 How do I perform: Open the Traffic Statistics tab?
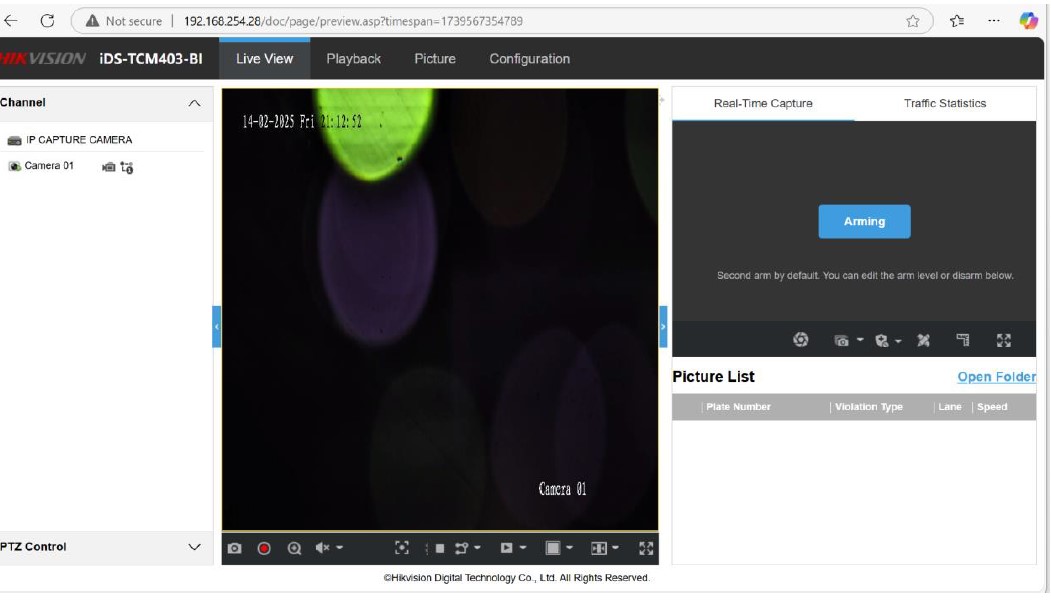pyautogui.click(x=944, y=103)
